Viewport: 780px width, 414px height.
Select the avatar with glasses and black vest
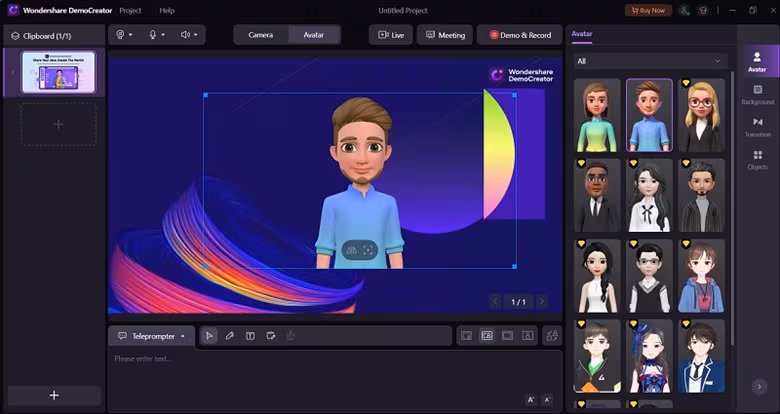(649, 276)
